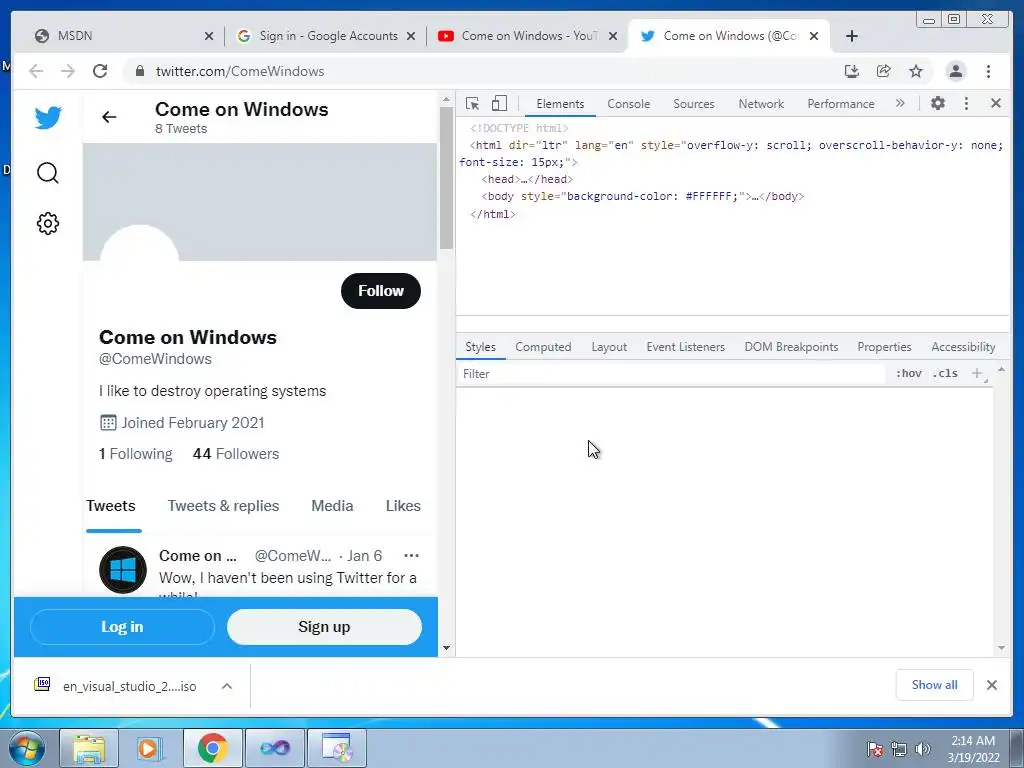1024x768 pixels.
Task: Open the DevTools Sources tab
Action: (x=694, y=104)
